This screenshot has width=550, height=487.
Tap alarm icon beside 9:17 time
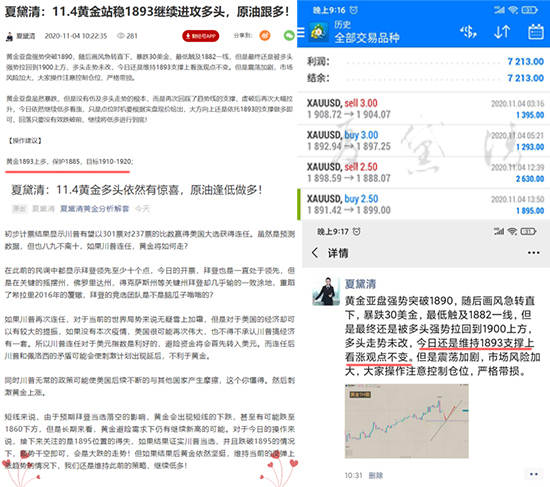click(356, 232)
